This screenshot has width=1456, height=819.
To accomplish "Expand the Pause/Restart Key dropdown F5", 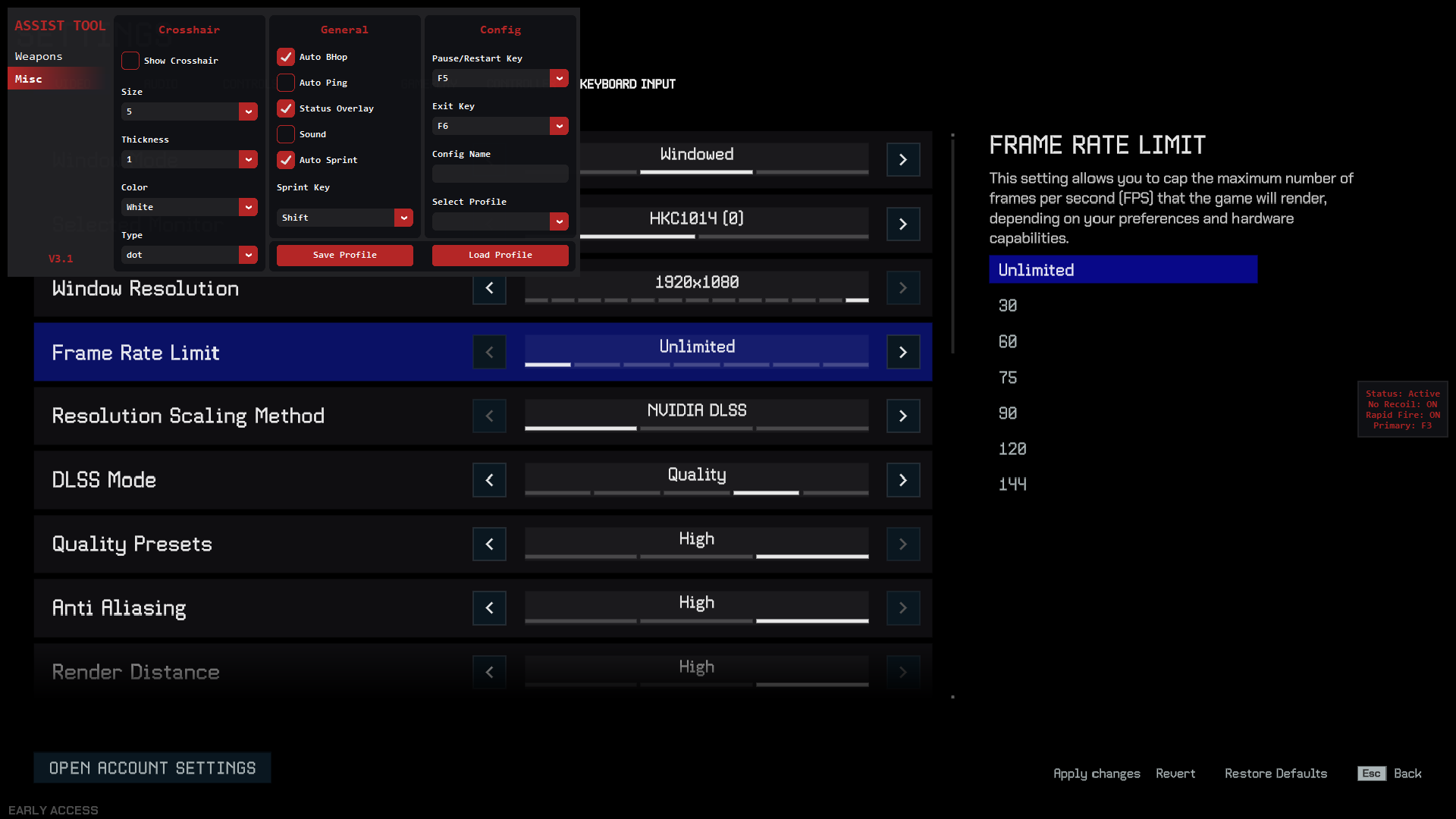I will (x=559, y=78).
